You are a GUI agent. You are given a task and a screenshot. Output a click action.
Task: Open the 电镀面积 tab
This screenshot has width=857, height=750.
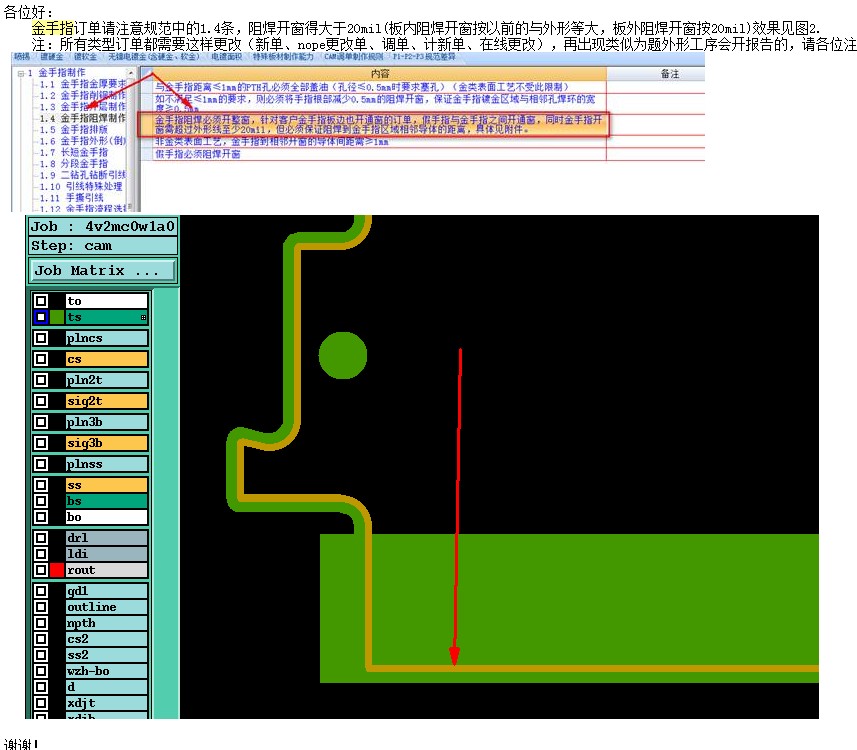click(x=226, y=57)
